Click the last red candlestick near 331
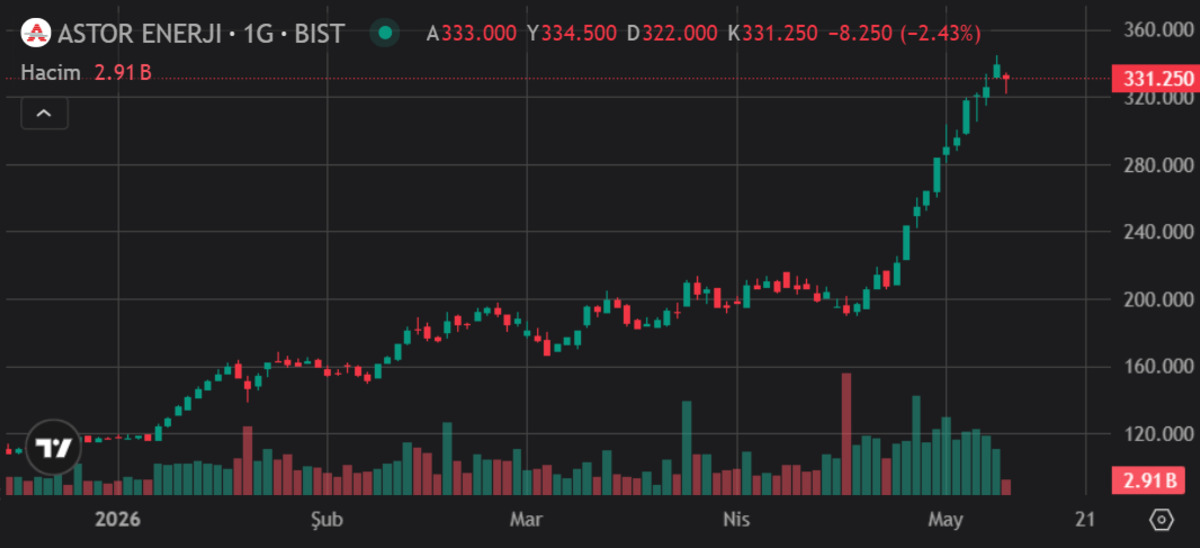The image size is (1200, 548). coord(1006,83)
